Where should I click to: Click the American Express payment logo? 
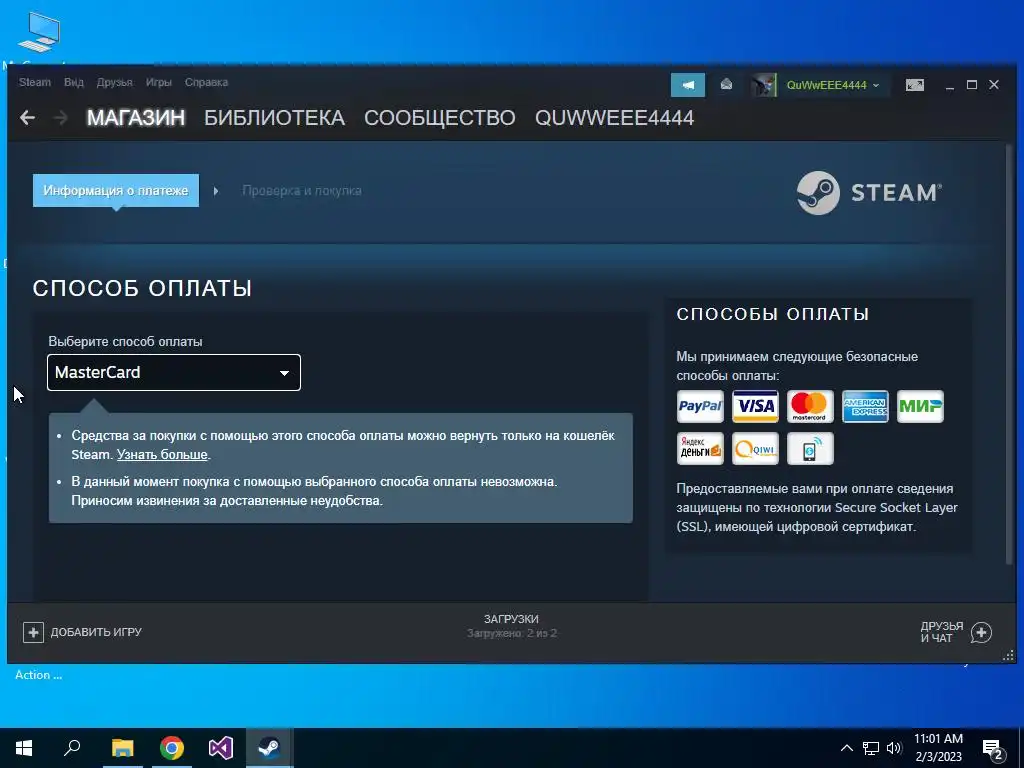click(x=865, y=406)
